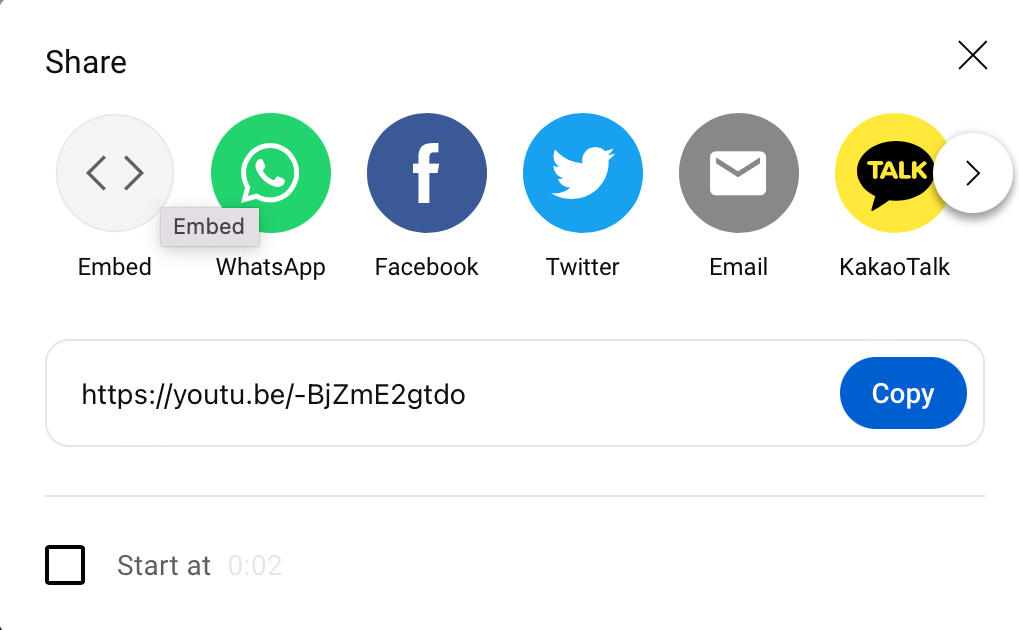Image resolution: width=1019 pixels, height=630 pixels.
Task: Click the Email text label
Action: click(x=739, y=267)
